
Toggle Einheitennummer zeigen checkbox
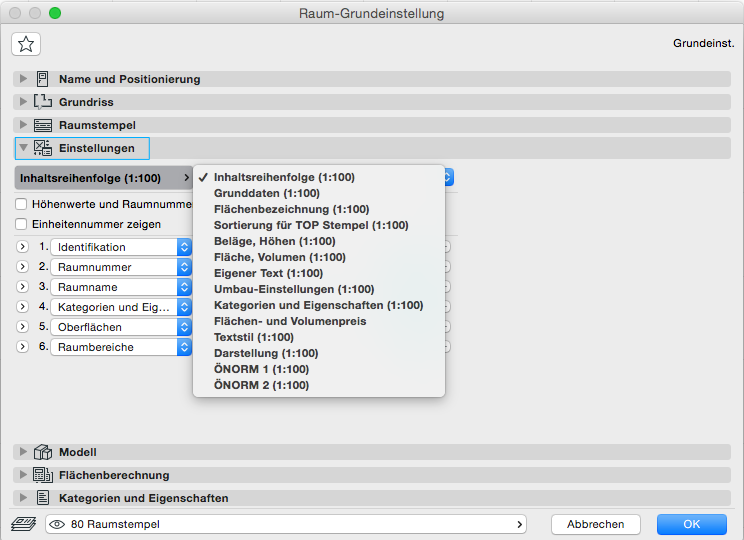(x=21, y=224)
